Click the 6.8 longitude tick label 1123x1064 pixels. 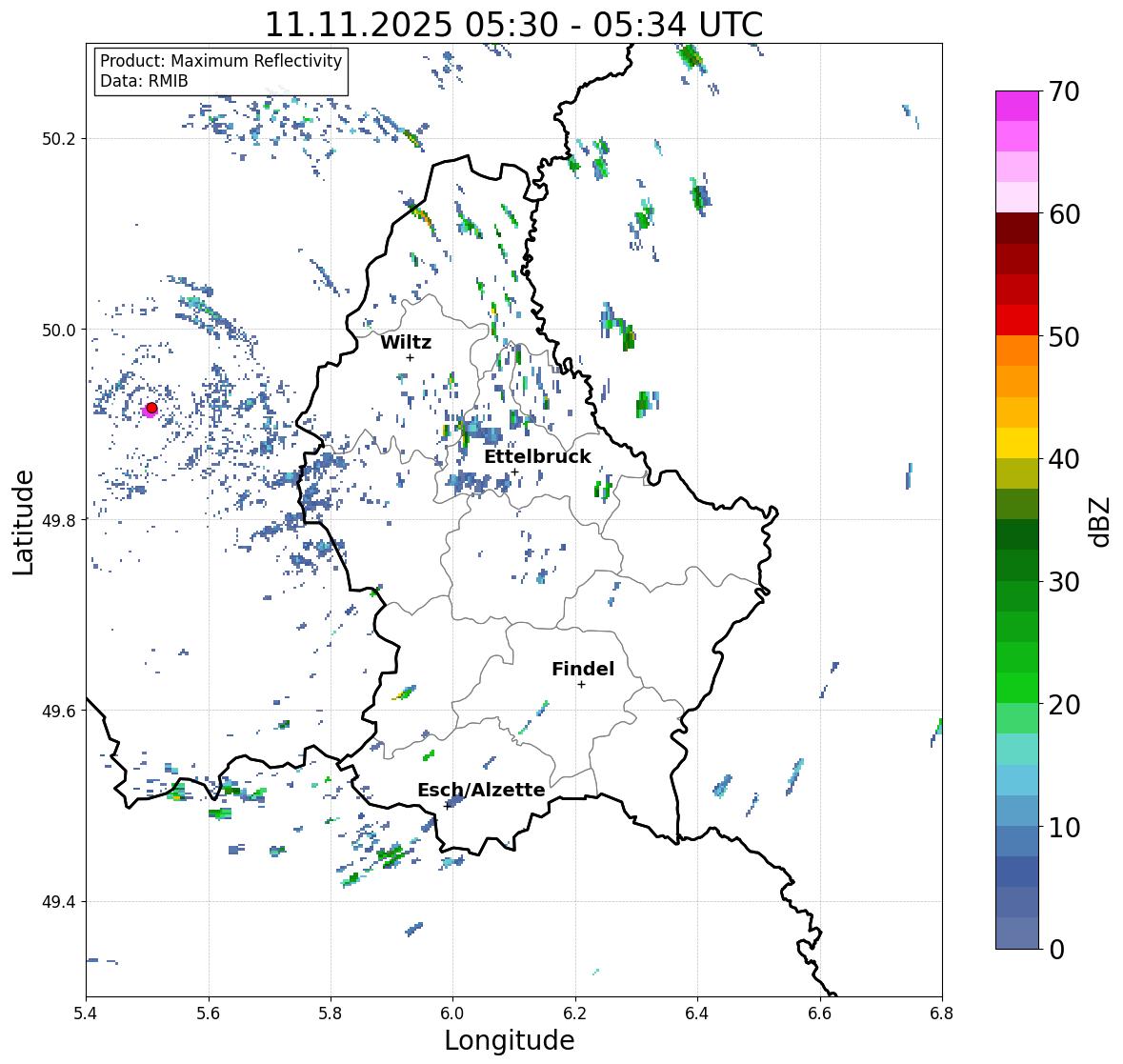[x=942, y=1014]
